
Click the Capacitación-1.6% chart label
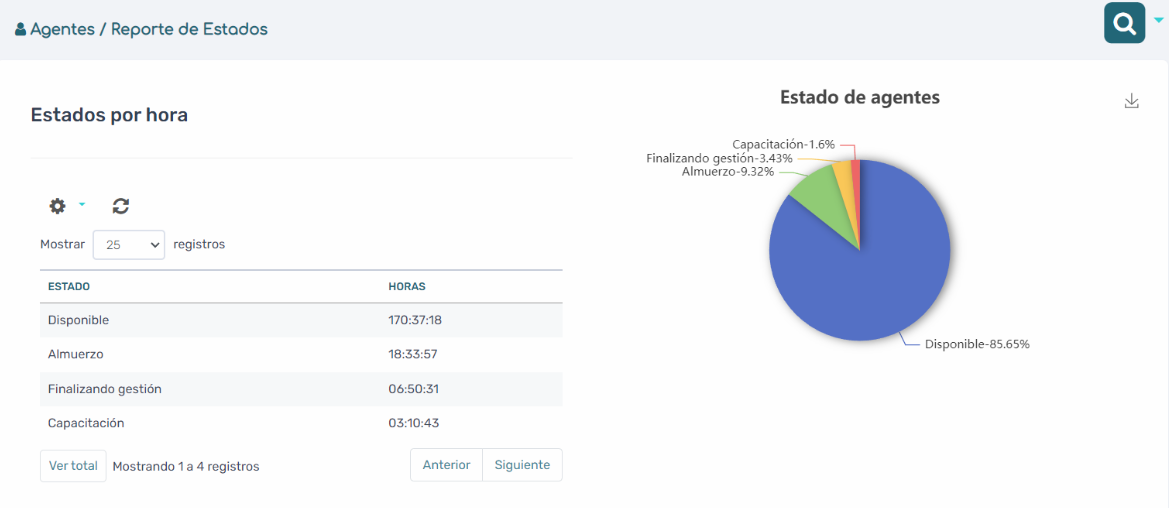784,144
